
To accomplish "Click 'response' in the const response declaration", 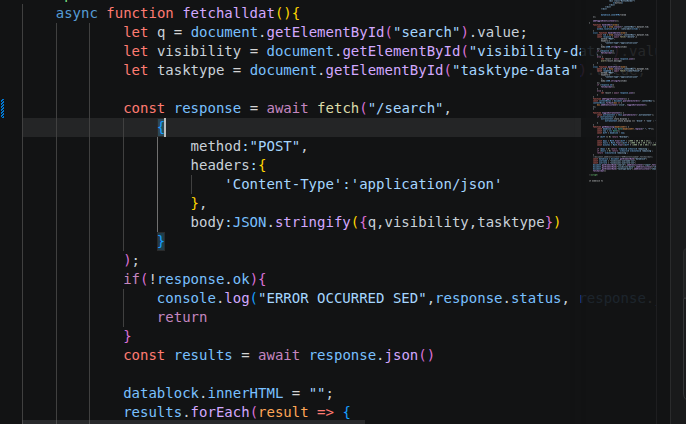I will [x=207, y=109].
